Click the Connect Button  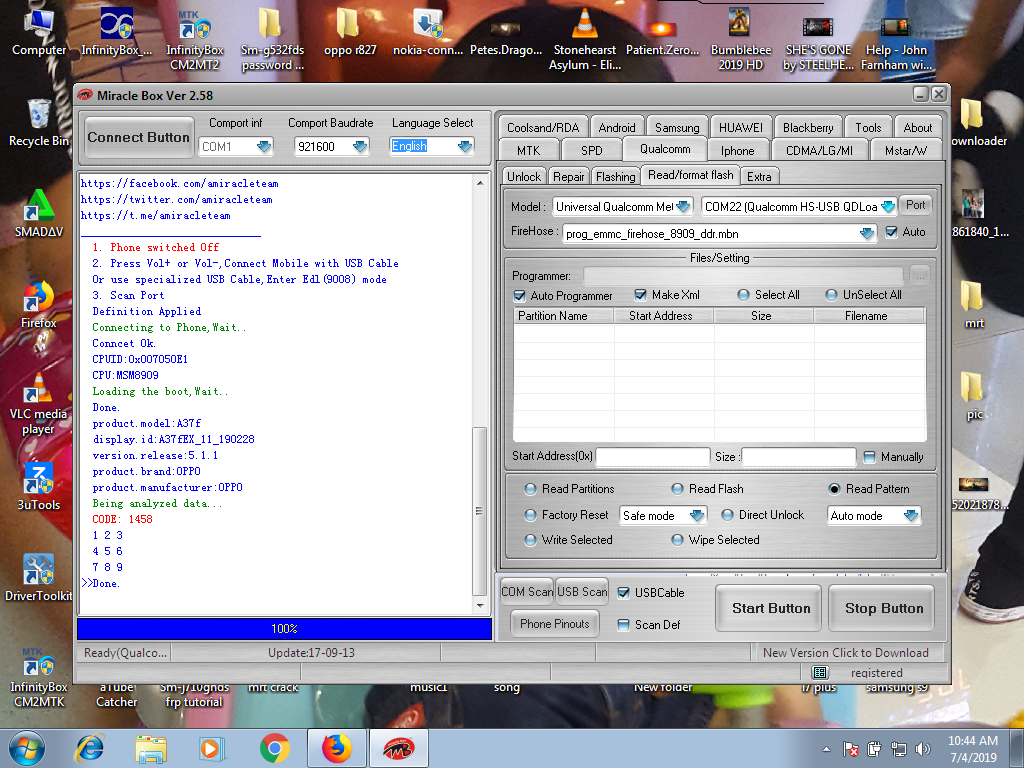pos(138,137)
